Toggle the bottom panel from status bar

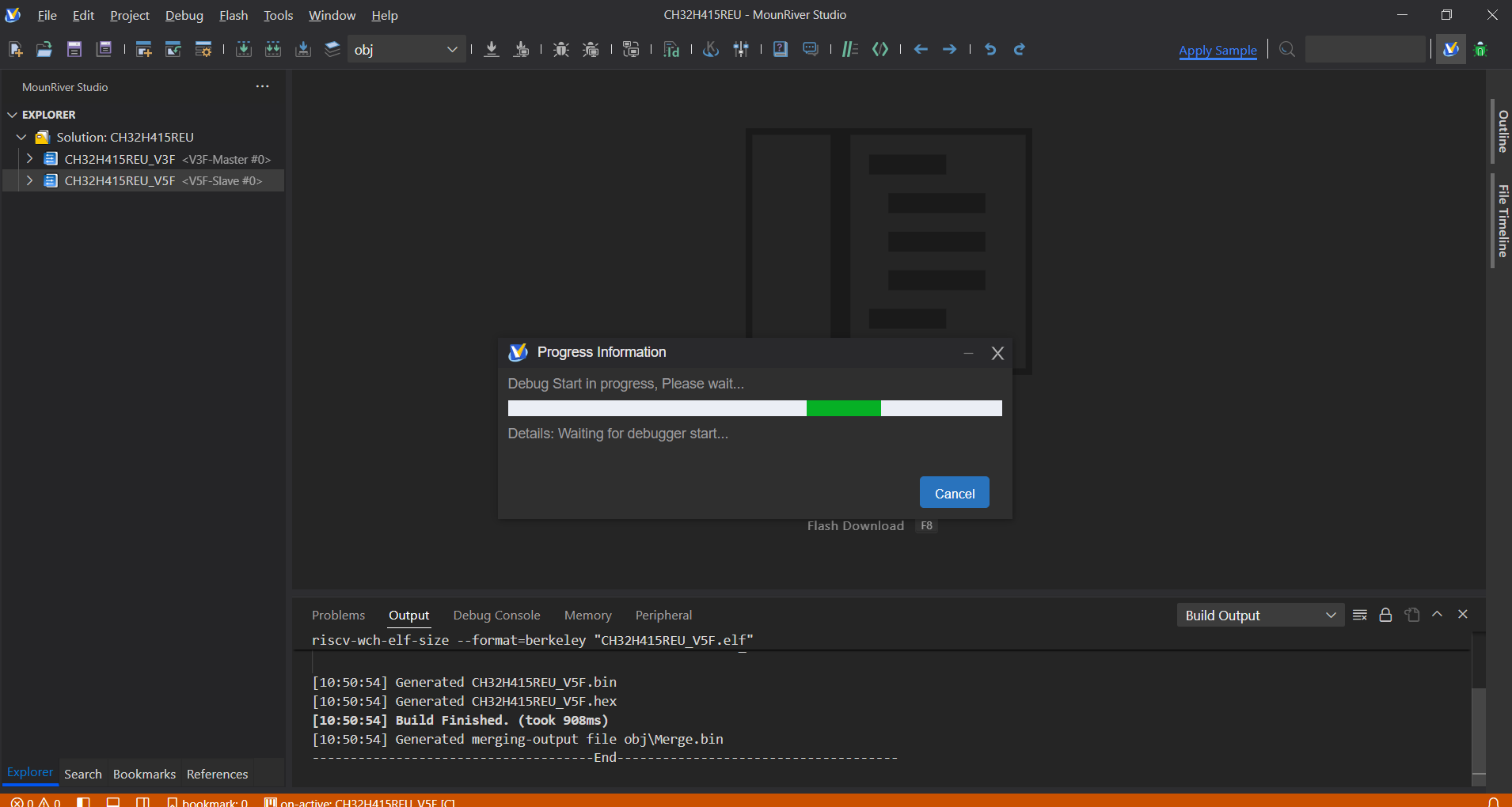[x=113, y=801]
